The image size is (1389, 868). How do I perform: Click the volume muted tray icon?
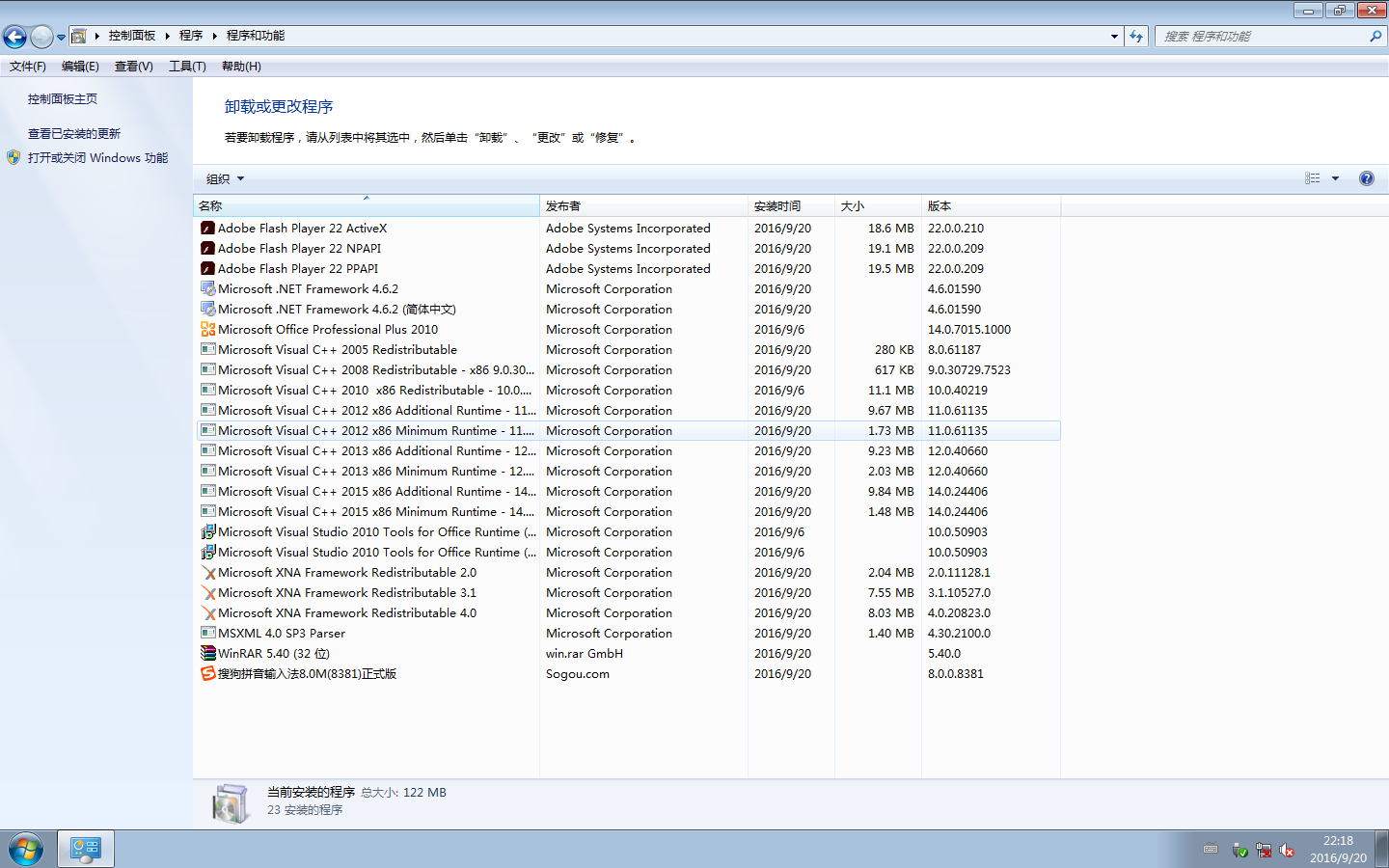coord(1287,851)
